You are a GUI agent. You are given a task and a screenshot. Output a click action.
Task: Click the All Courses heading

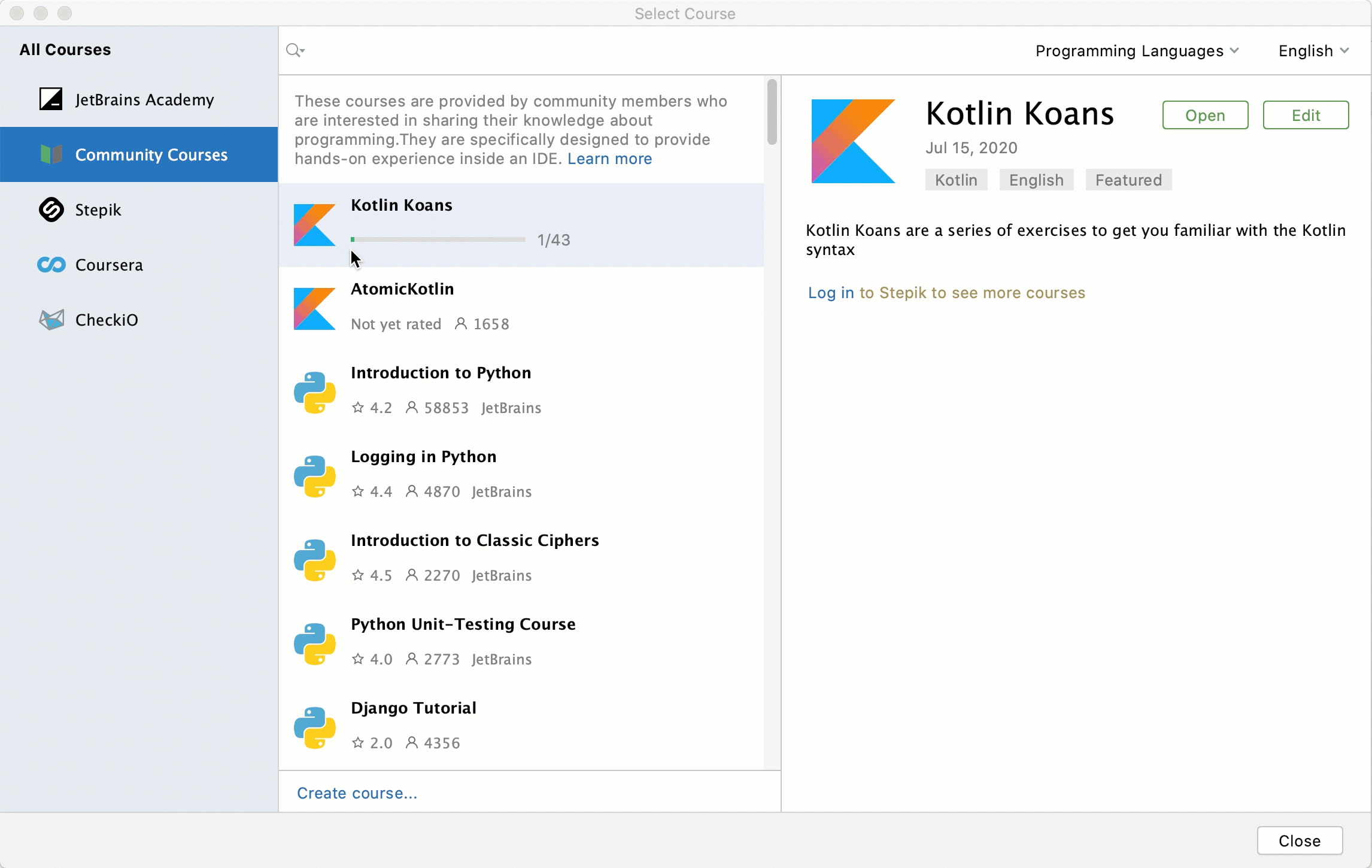[x=65, y=50]
